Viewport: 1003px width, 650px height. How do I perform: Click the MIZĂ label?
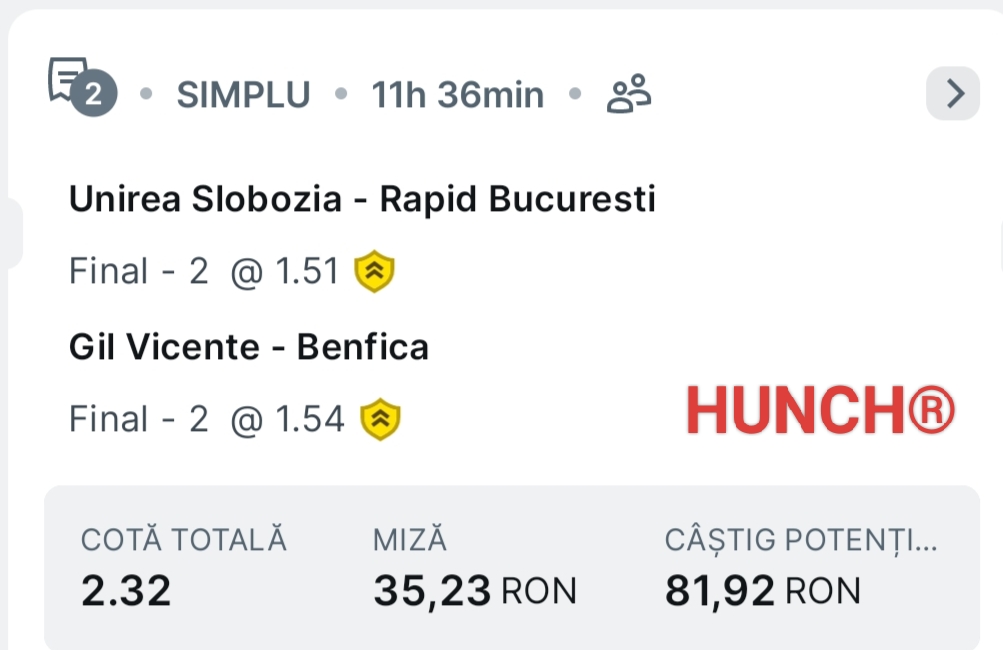pyautogui.click(x=410, y=540)
